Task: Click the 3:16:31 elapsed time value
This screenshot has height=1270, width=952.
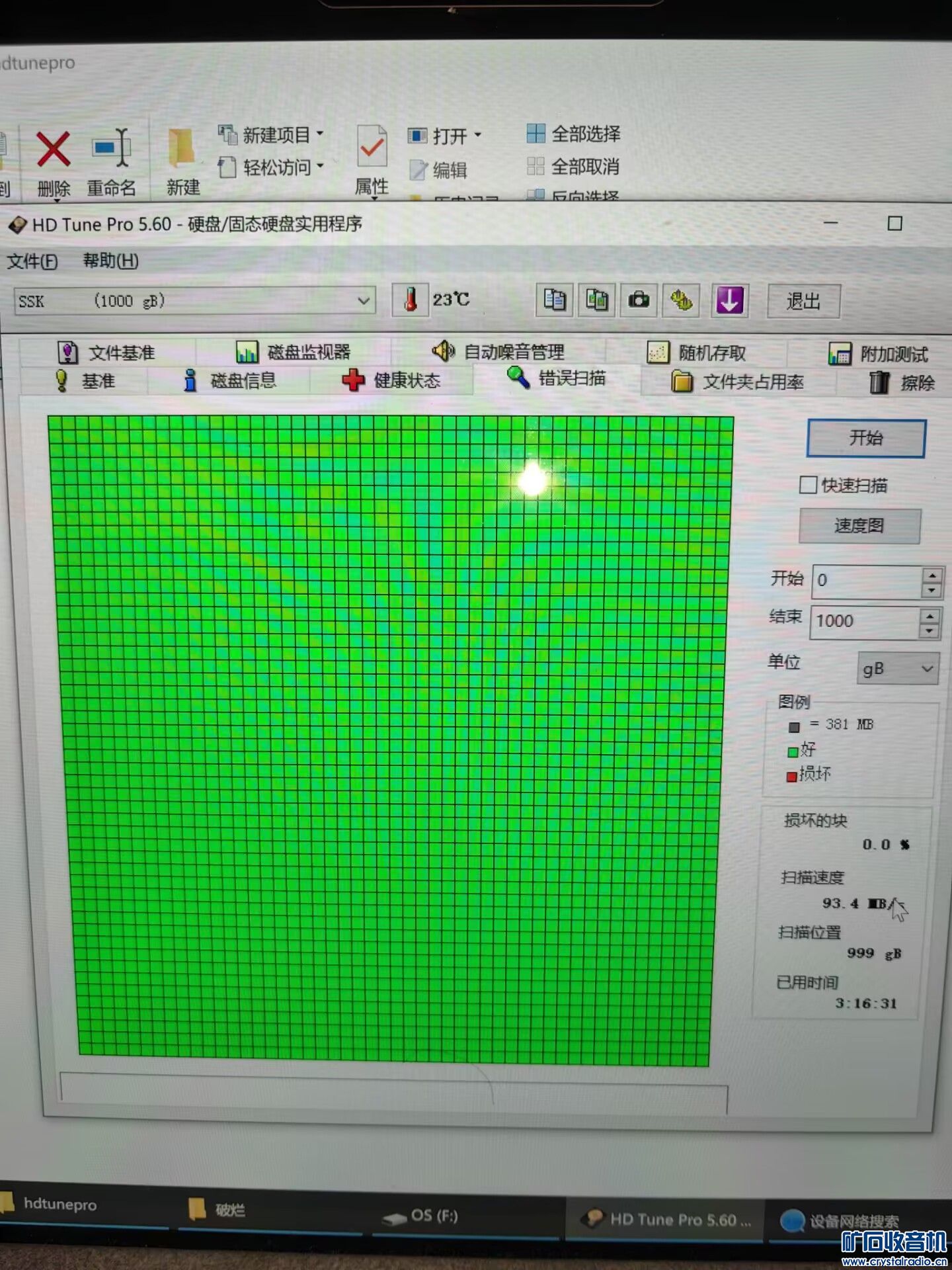Action: pos(866,1003)
